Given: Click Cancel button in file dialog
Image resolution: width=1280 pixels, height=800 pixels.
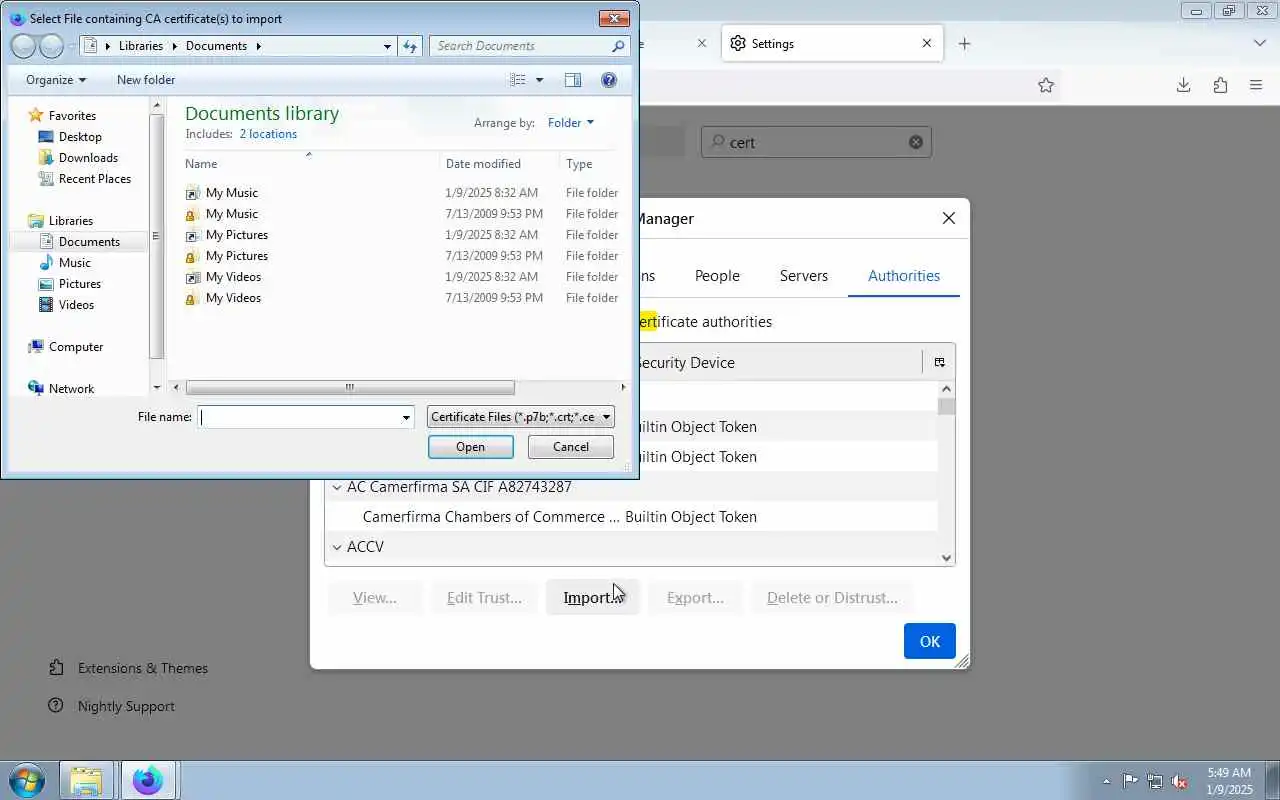Looking at the screenshot, I should click(571, 447).
